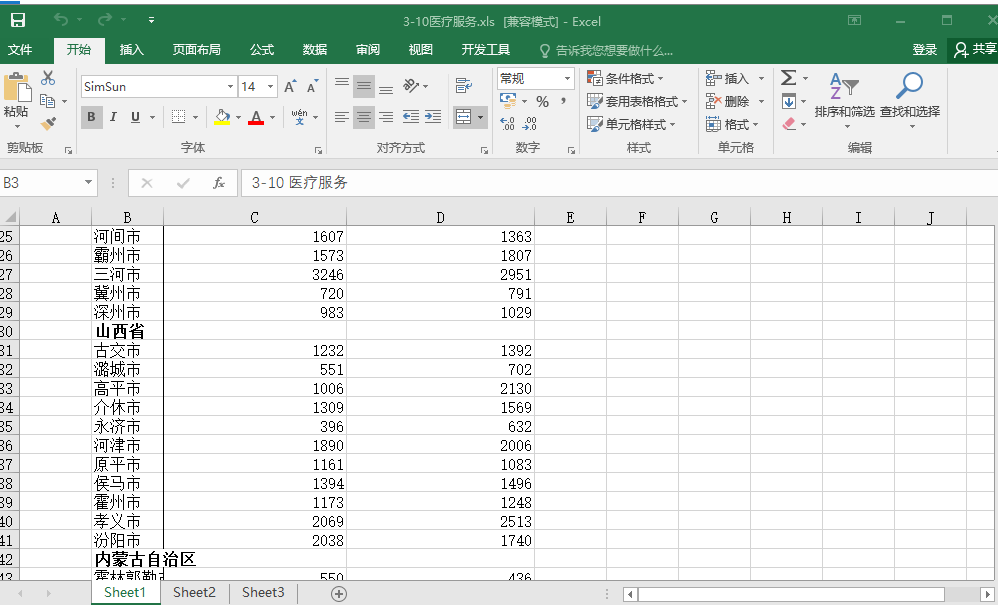Viewport: 998px width, 605px height.
Task: Toggle Italic formatting button
Action: coord(113,117)
